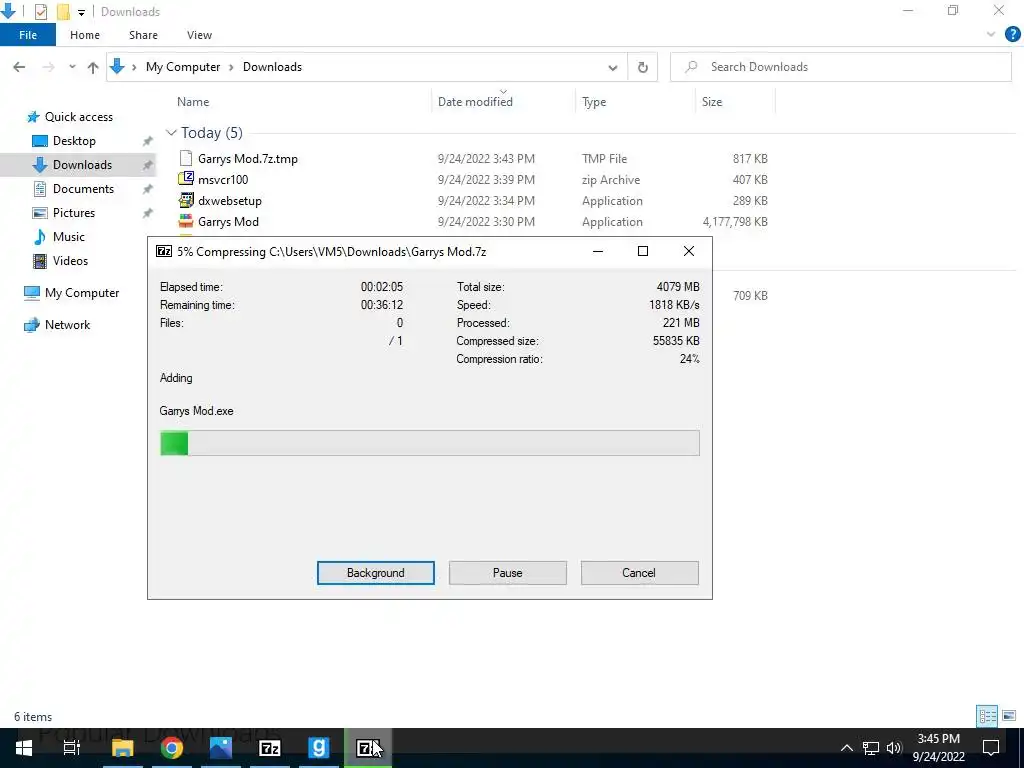Viewport: 1024px width, 768px height.
Task: Open Videos in the sidebar
Action: tap(70, 261)
